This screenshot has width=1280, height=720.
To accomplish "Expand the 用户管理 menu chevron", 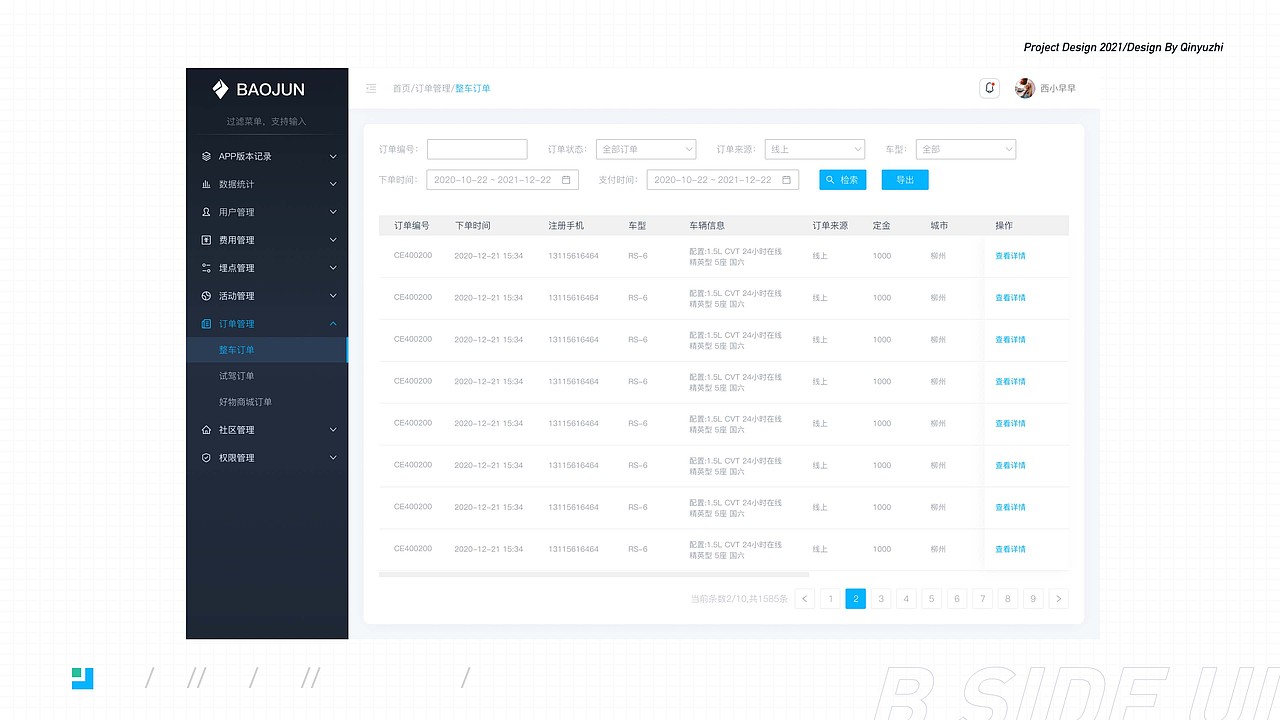I will point(333,212).
